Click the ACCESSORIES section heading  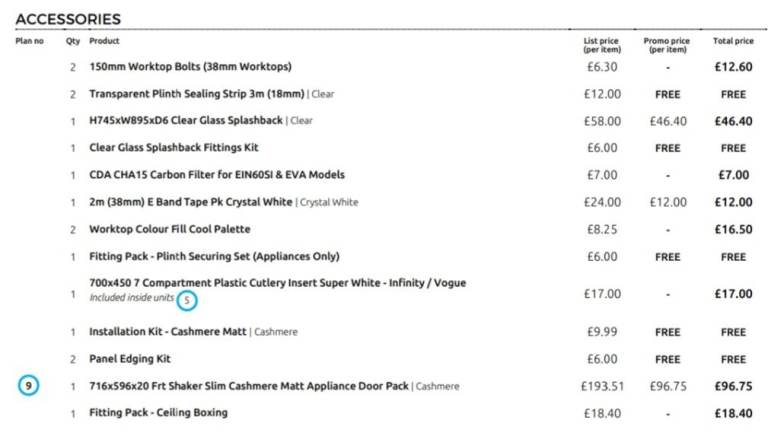68,19
